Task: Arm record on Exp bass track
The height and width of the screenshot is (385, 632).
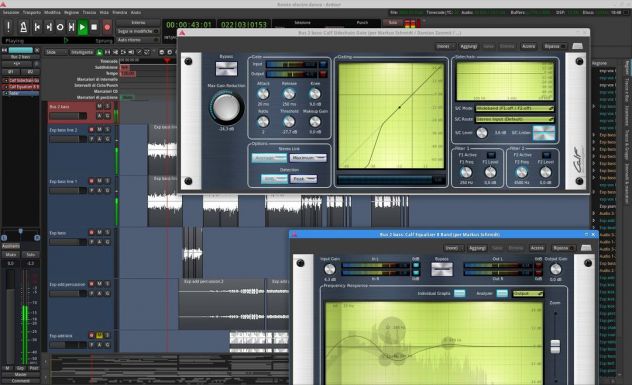Action: coord(91,232)
